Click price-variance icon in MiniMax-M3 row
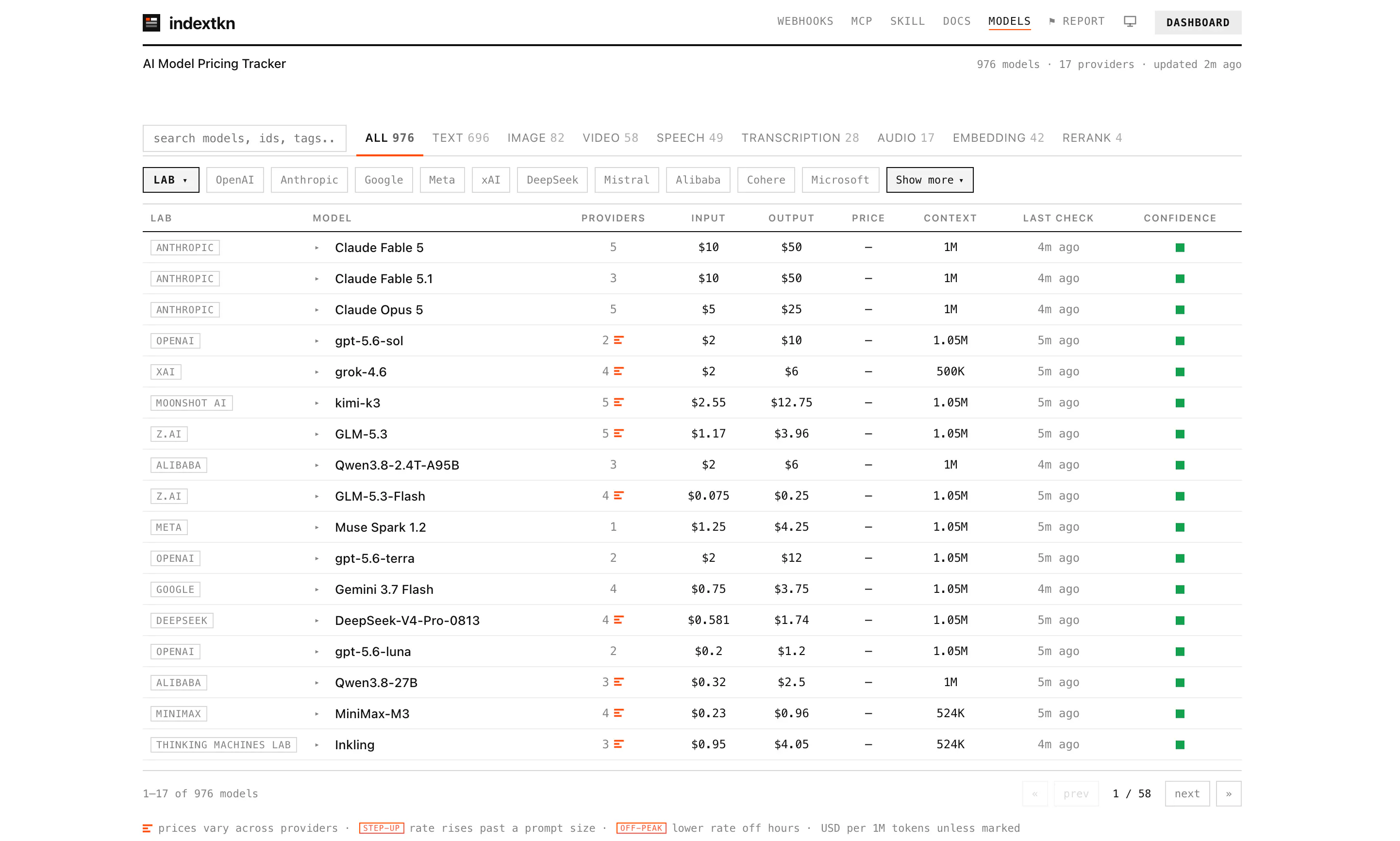The width and height of the screenshot is (1400, 841). pos(619,713)
